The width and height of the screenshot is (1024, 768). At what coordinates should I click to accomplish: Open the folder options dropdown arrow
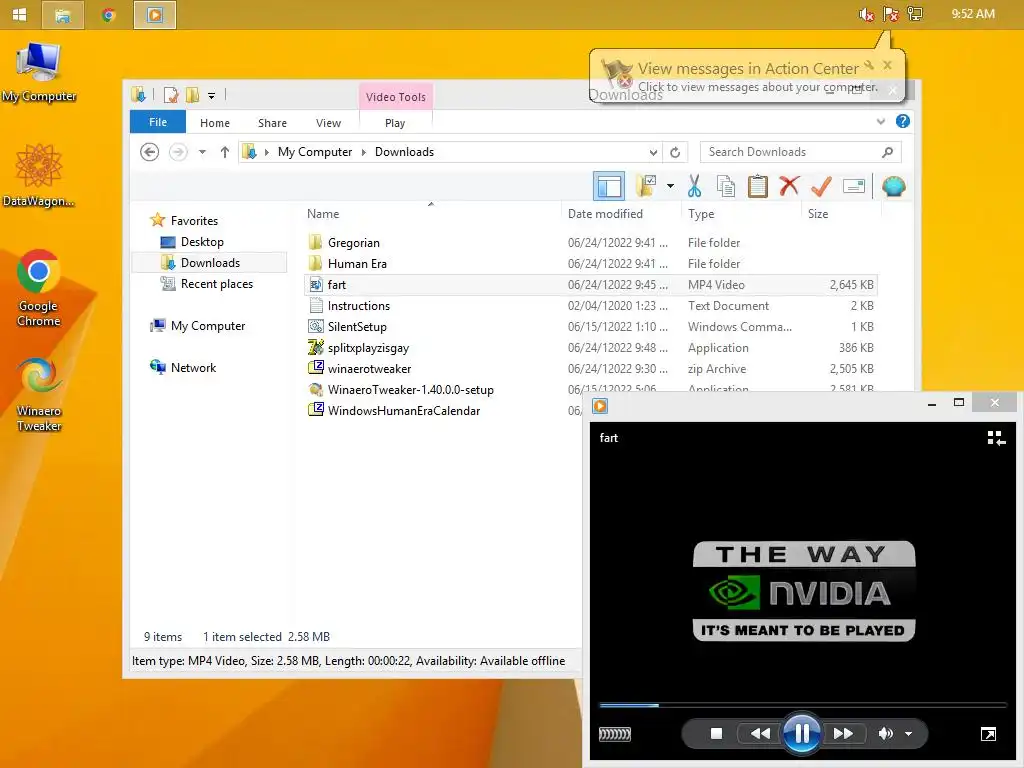click(670, 186)
